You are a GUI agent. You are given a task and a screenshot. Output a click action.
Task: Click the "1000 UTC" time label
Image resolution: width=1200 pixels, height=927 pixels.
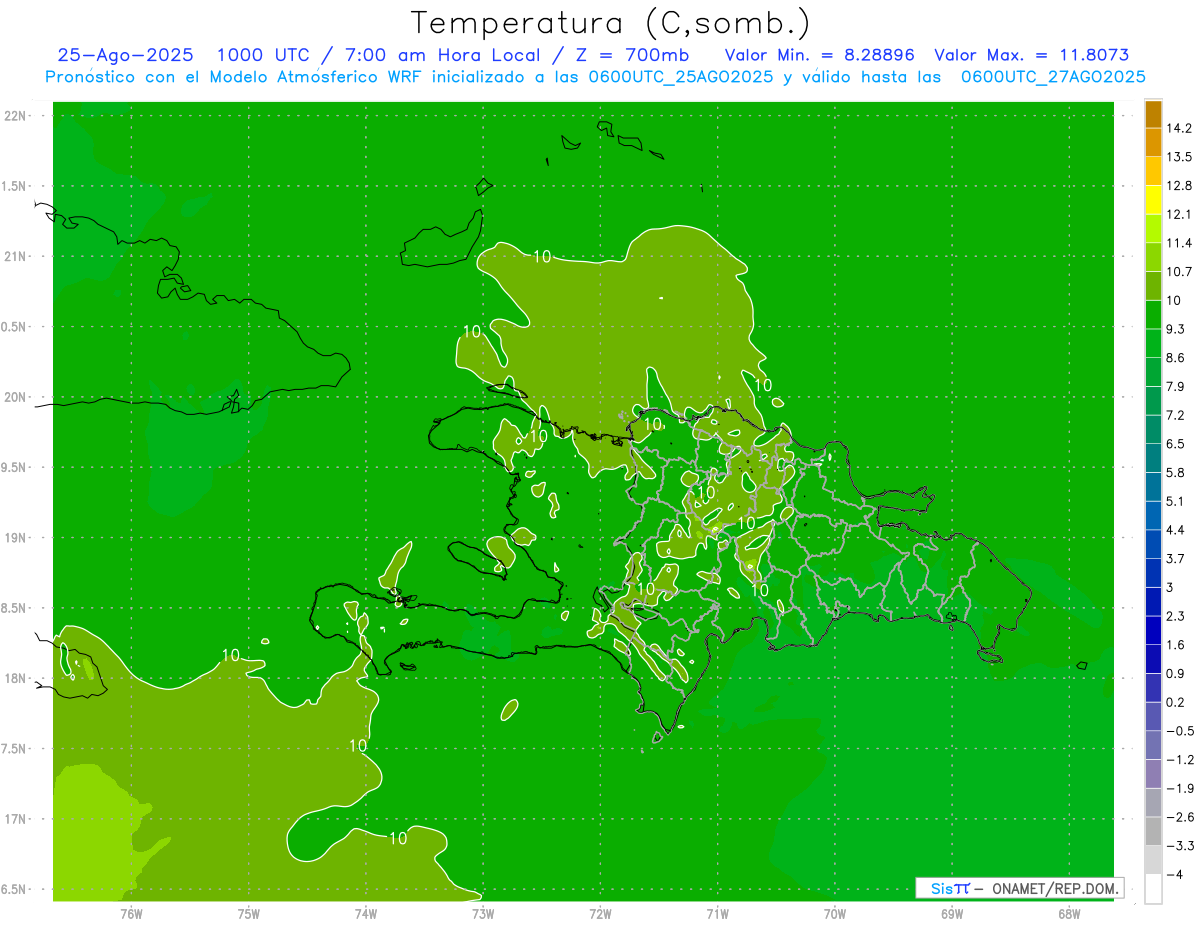point(264,56)
